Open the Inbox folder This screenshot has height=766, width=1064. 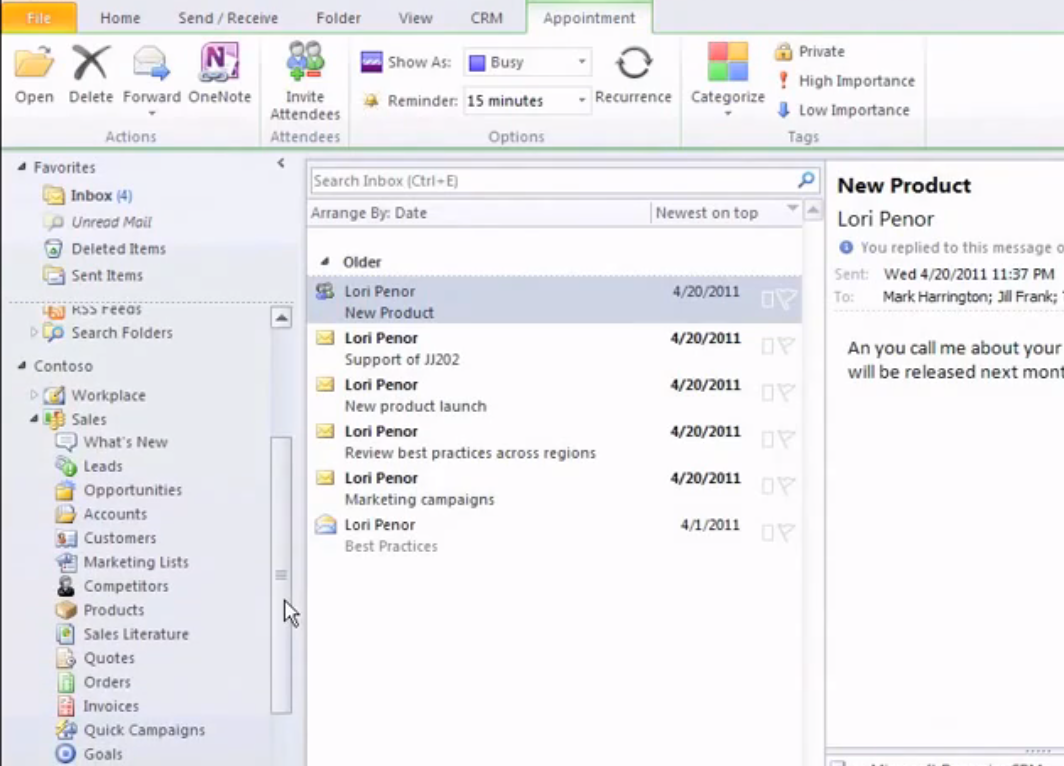tap(88, 195)
